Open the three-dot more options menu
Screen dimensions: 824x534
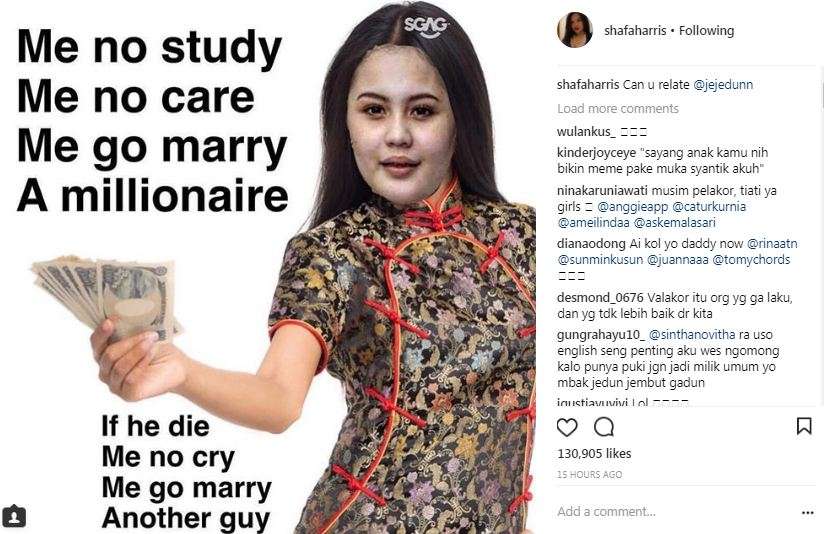807,512
